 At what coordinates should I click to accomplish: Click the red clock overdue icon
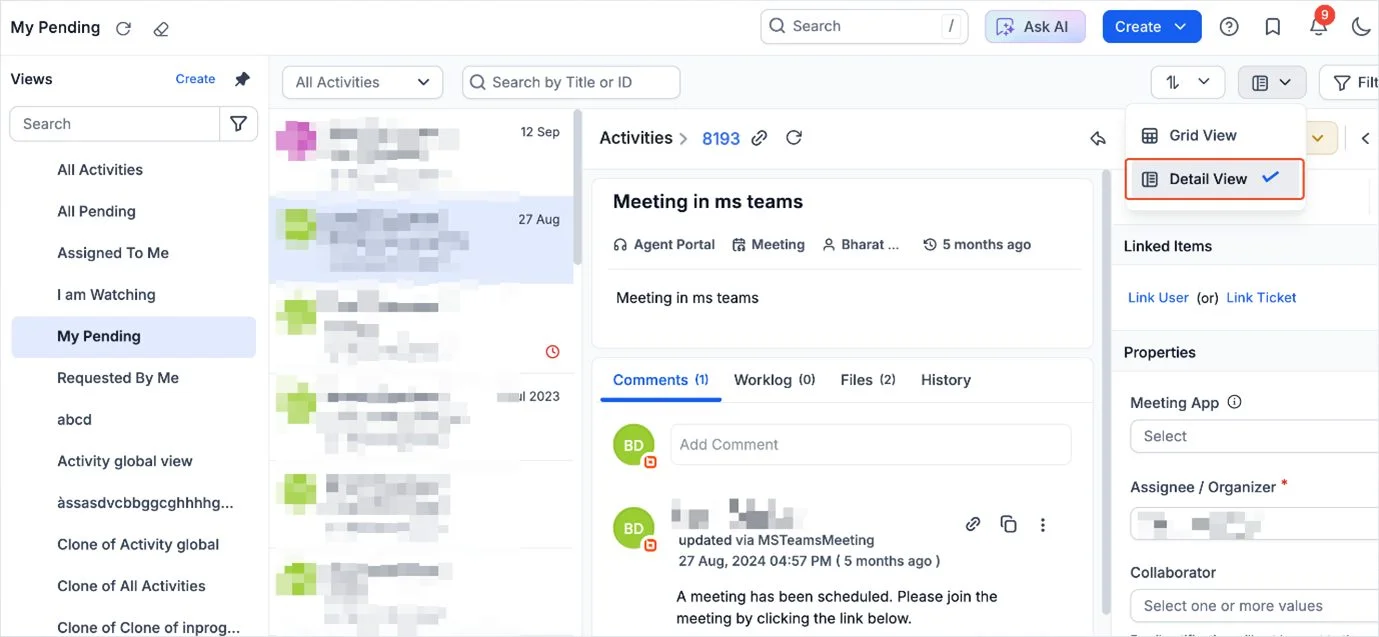(x=552, y=352)
